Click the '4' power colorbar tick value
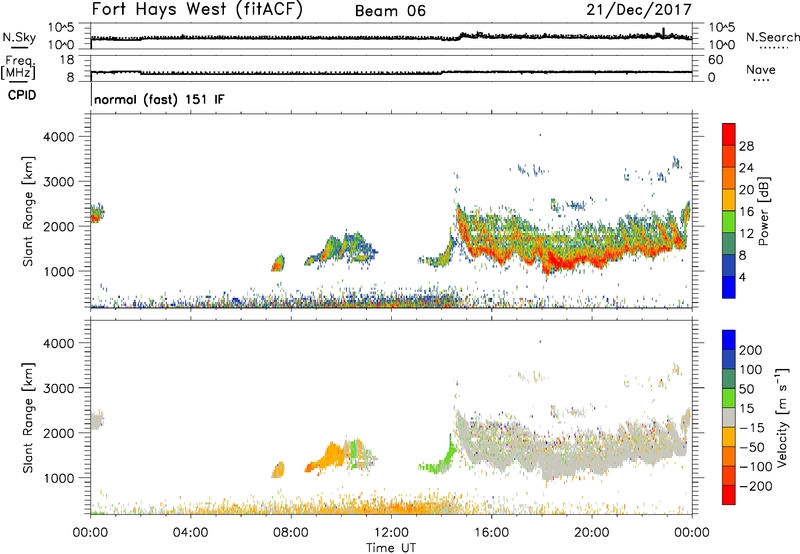This screenshot has height=554, width=800. click(742, 277)
